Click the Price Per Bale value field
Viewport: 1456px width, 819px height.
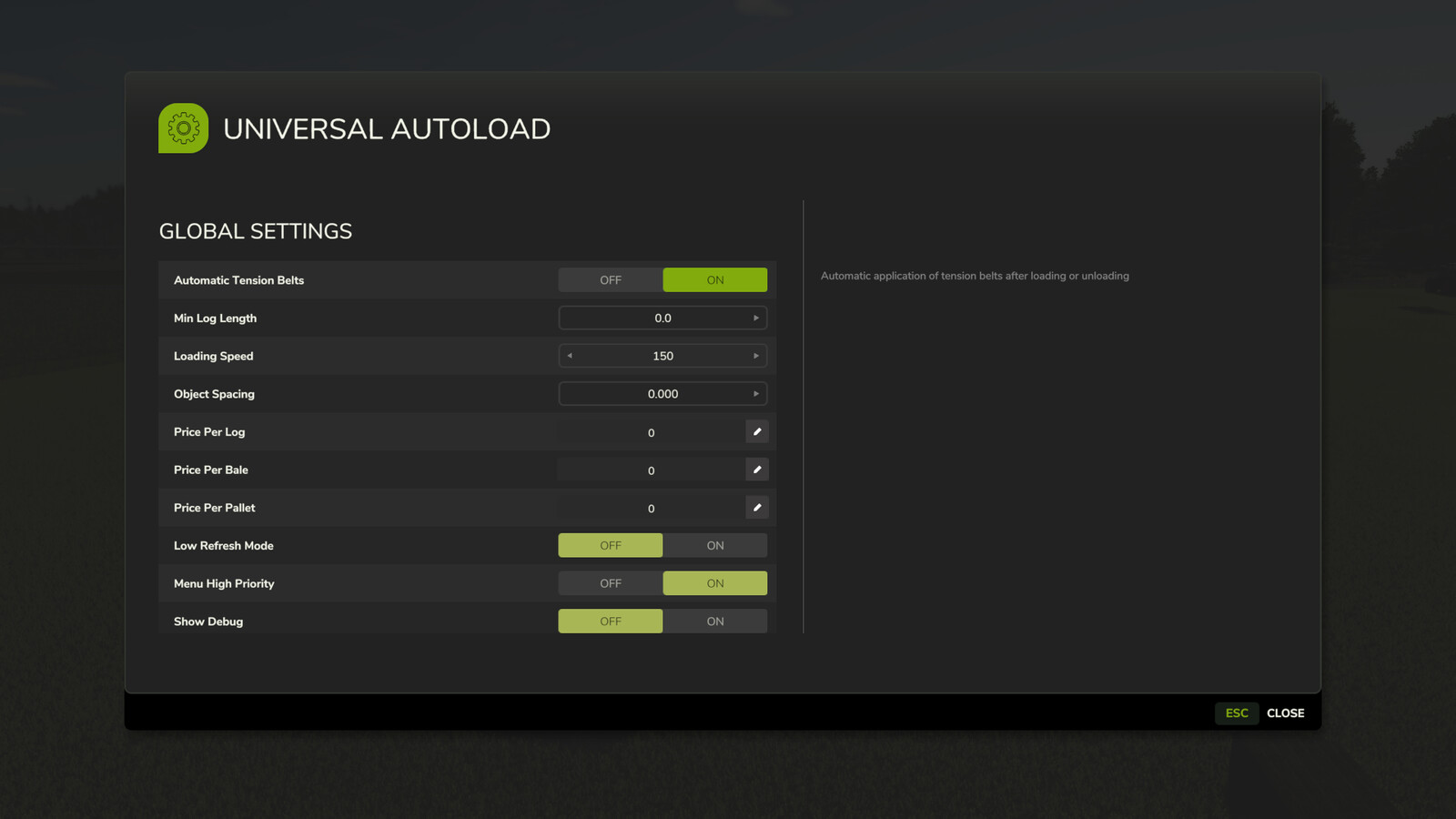coord(651,470)
